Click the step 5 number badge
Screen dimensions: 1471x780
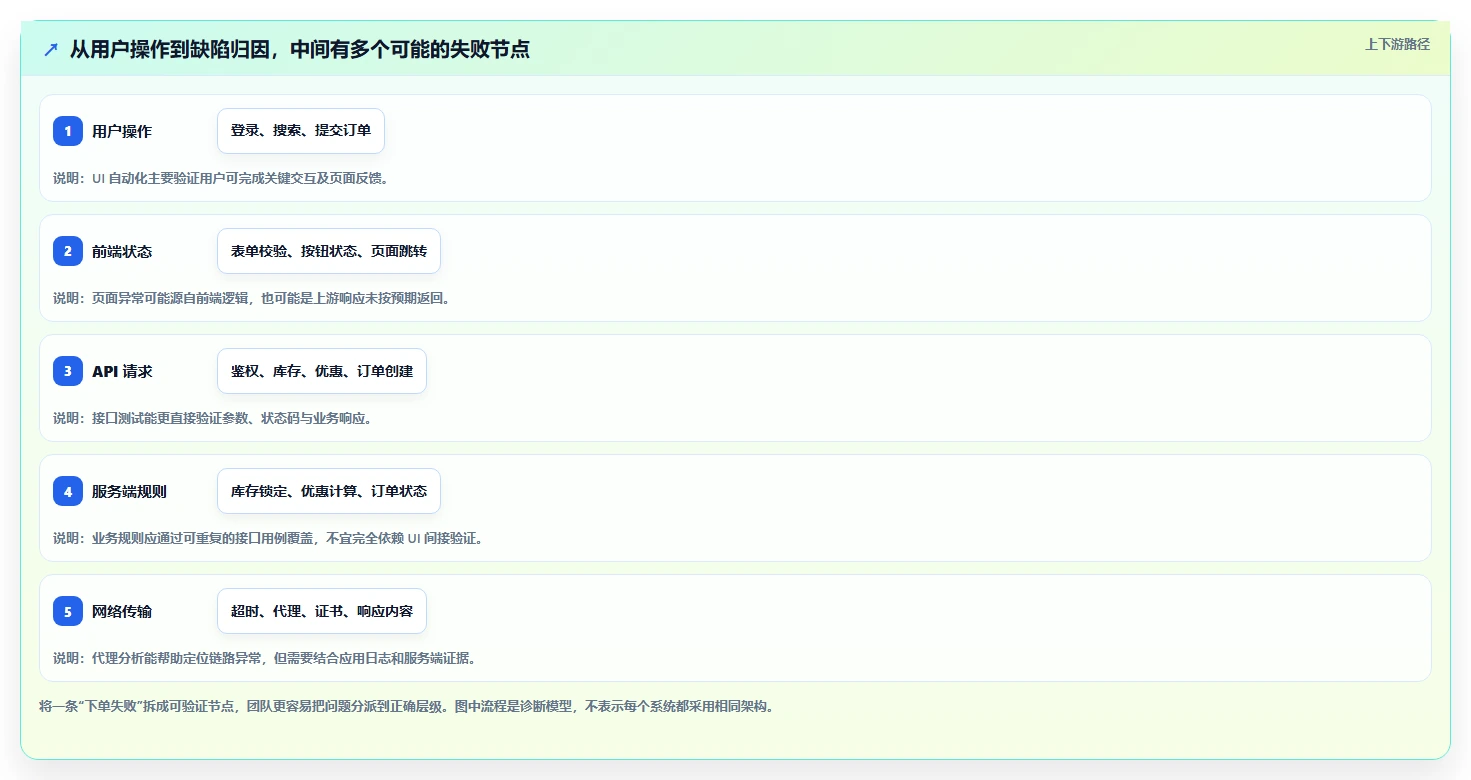coord(68,611)
